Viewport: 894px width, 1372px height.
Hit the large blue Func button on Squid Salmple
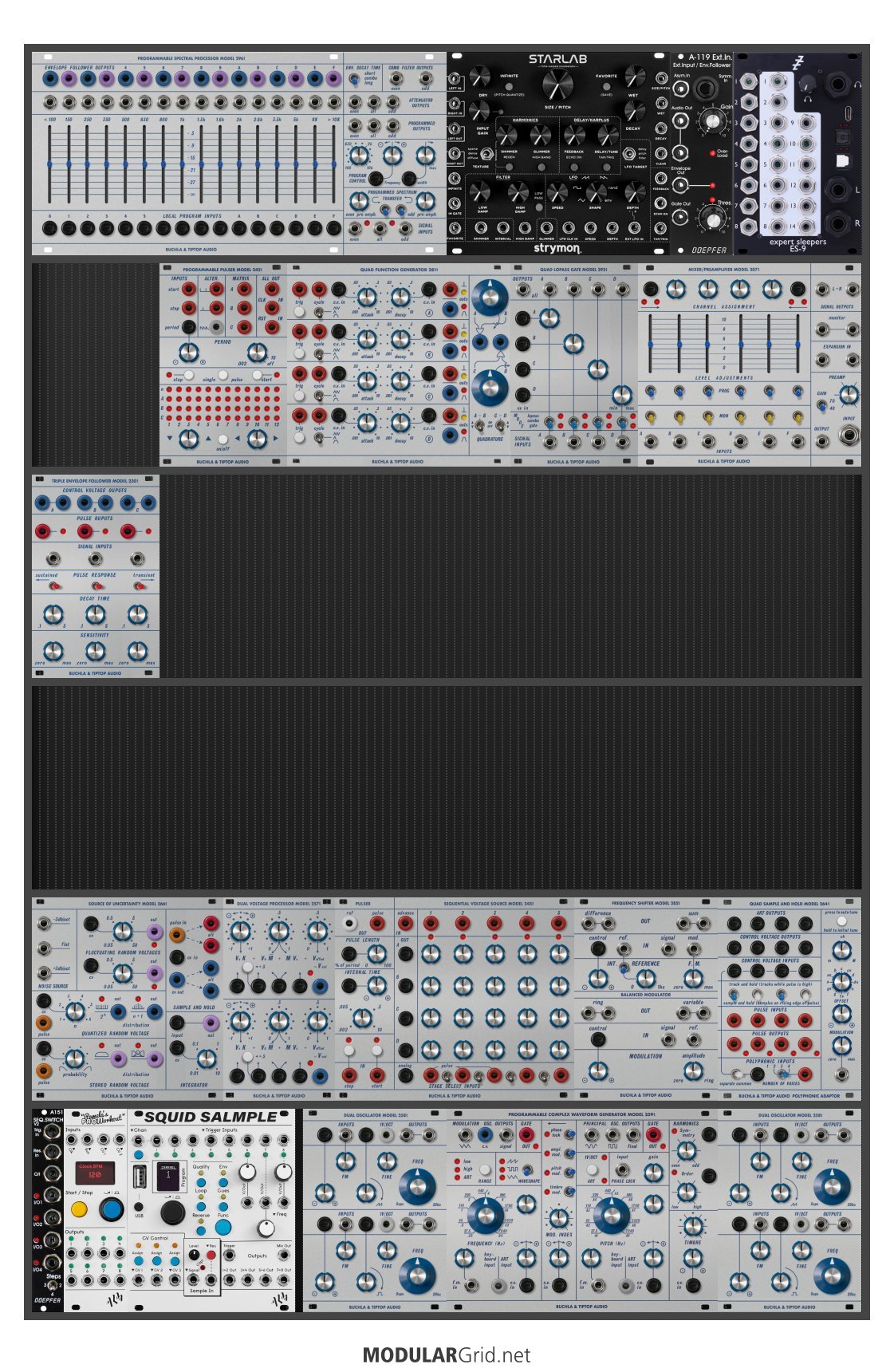coord(223,1227)
